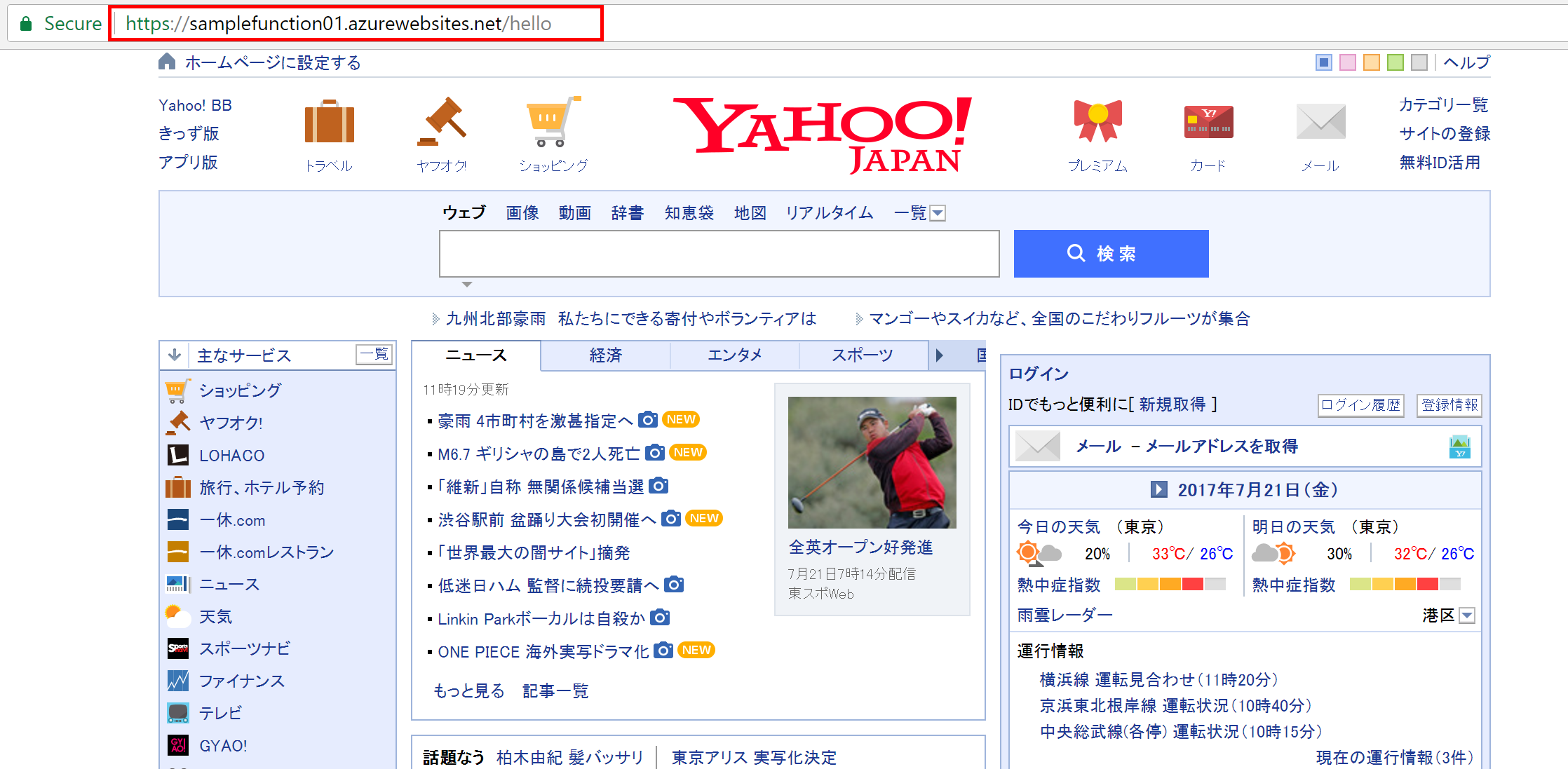Select the gray theme color swatch
Viewport: 1568px width, 769px height.
[x=1419, y=62]
